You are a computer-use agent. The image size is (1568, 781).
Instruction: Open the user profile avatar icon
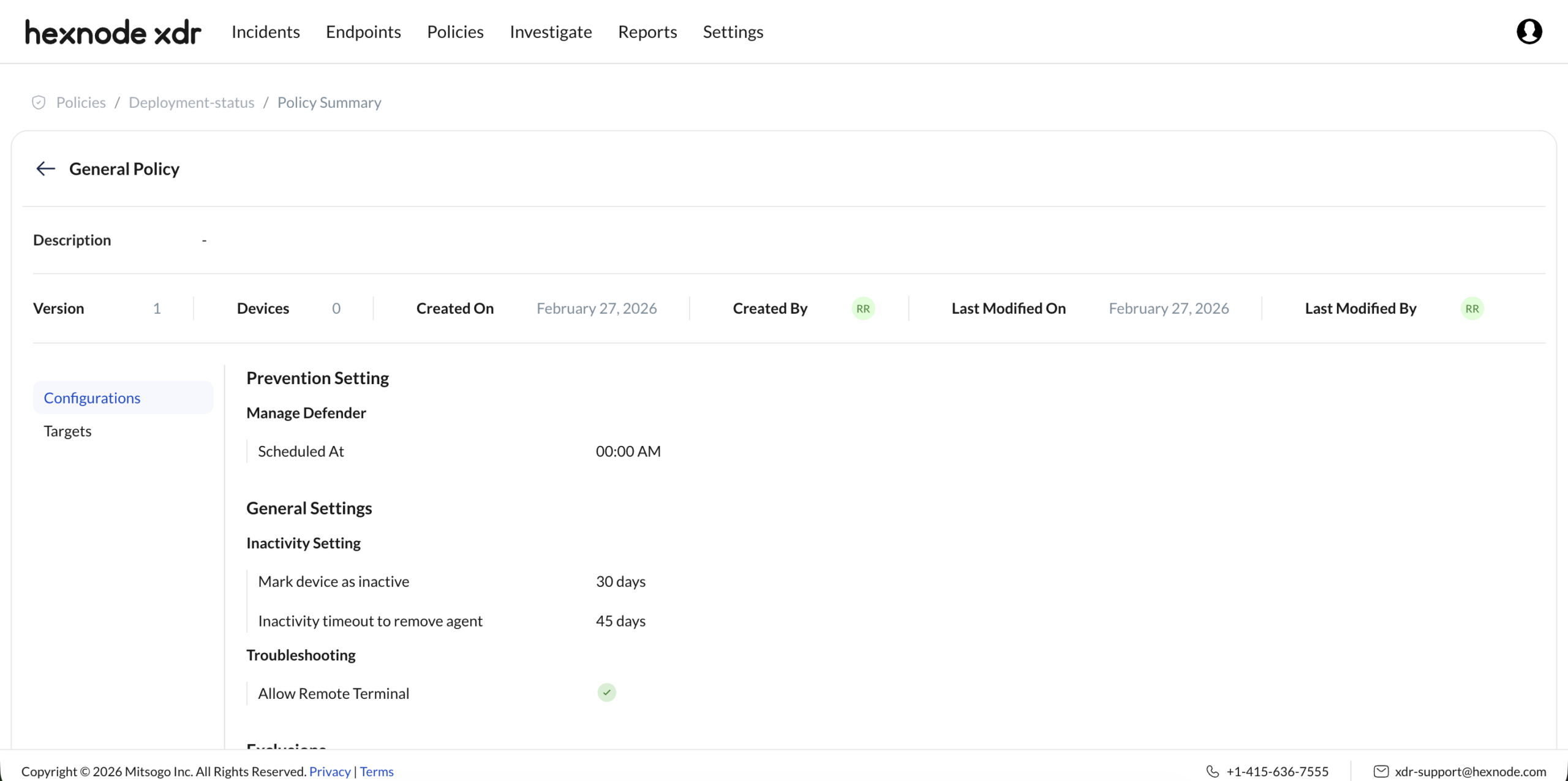pyautogui.click(x=1529, y=31)
